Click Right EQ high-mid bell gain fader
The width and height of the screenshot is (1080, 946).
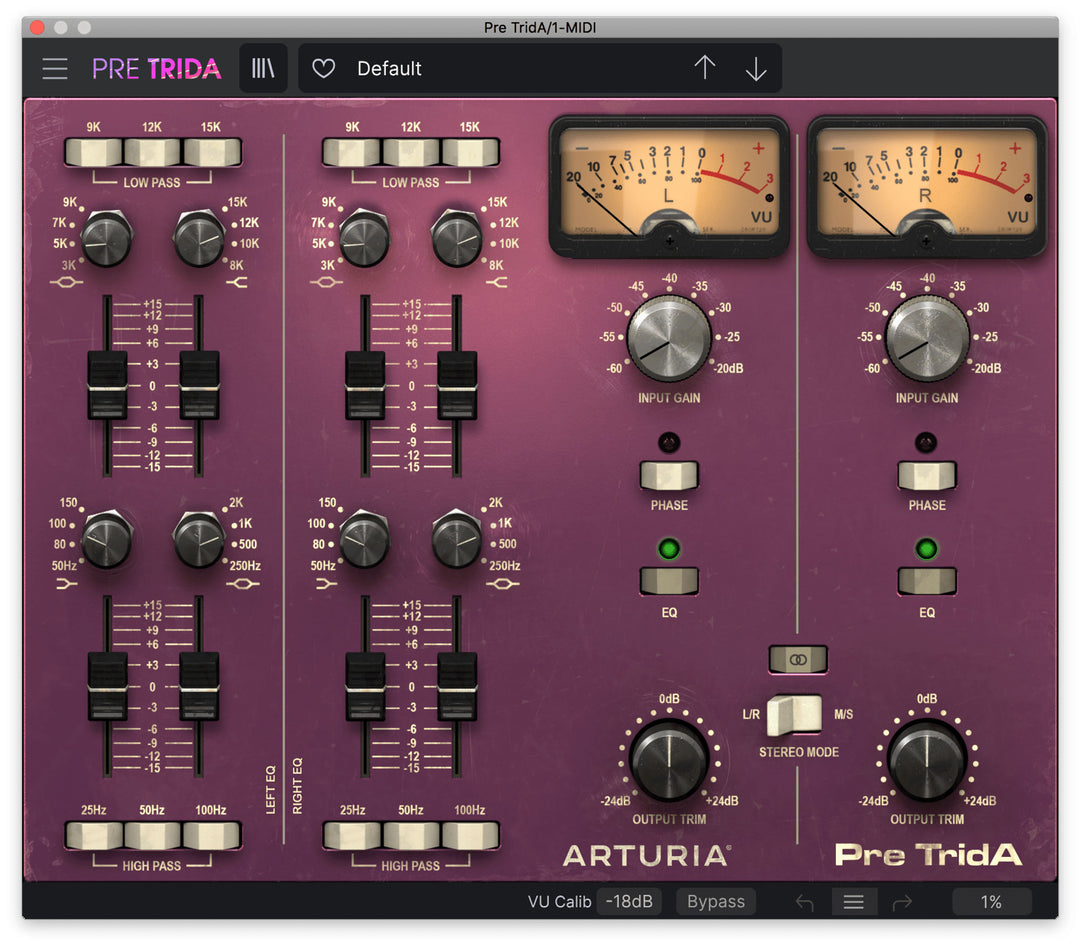(x=365, y=386)
